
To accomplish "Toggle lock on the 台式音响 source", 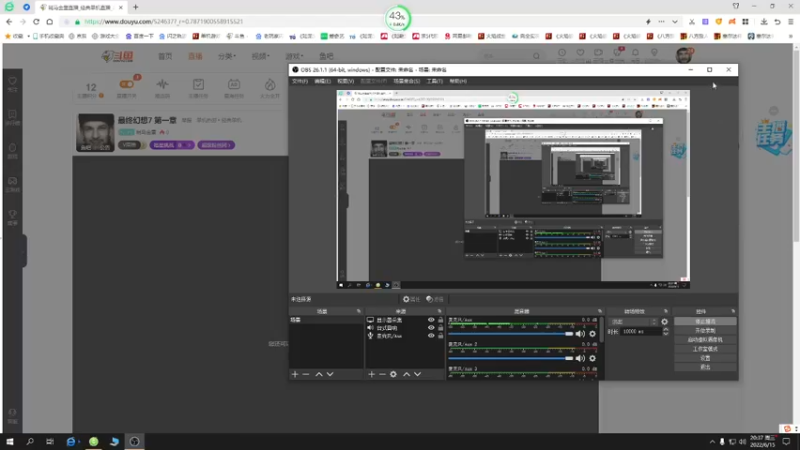I will pos(441,328).
